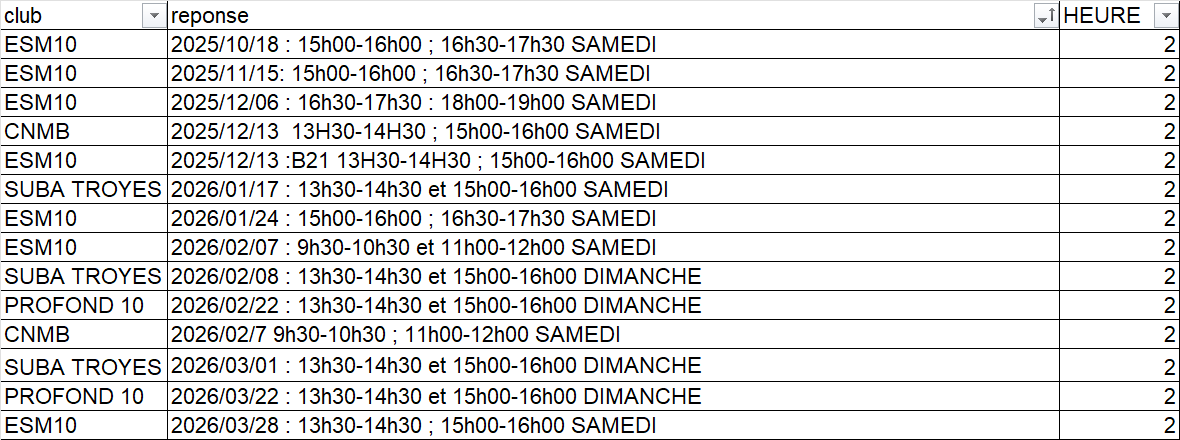1180x440 pixels.
Task: Click the reponse cell containing B21
Action: [438, 161]
